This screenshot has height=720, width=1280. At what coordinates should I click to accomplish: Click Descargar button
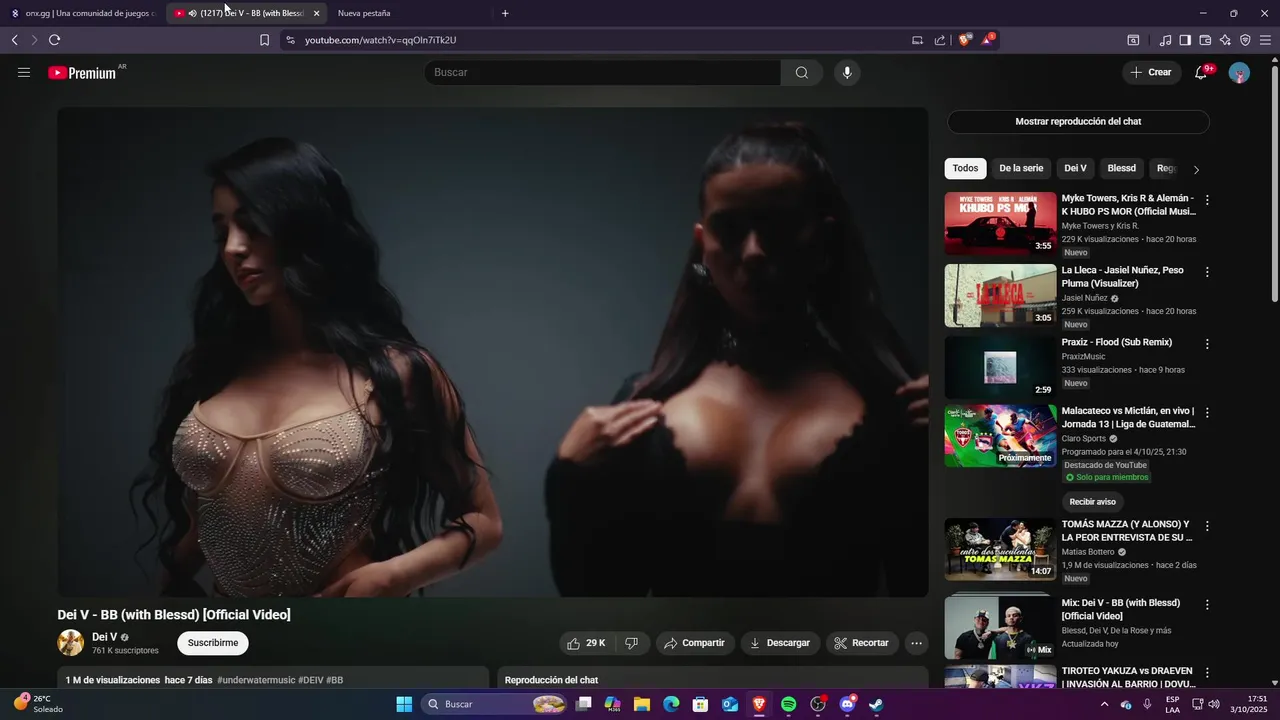pyautogui.click(x=780, y=643)
